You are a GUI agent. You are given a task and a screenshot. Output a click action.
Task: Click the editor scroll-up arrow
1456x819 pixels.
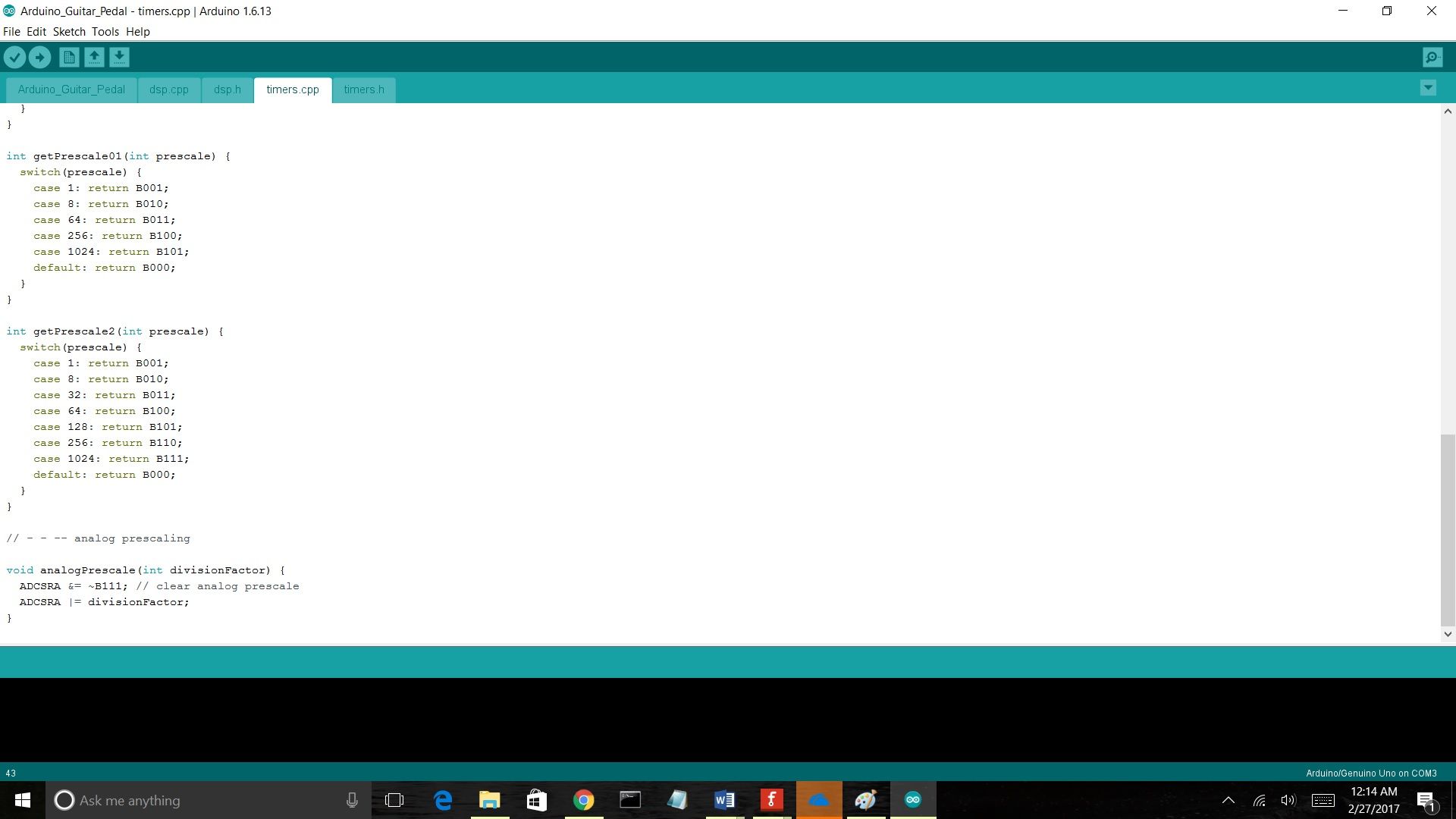[1448, 111]
